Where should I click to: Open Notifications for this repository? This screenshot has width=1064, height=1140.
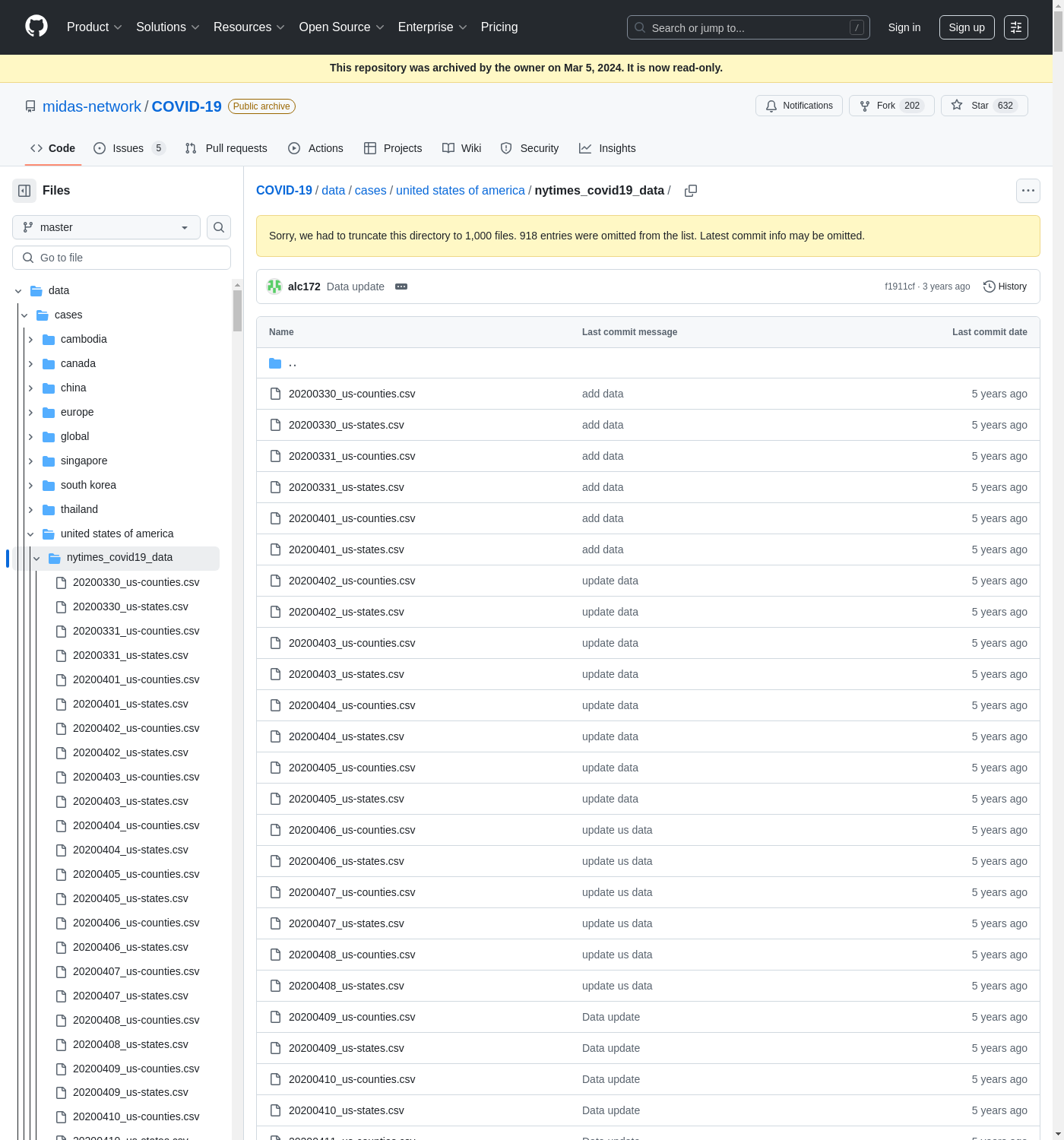[799, 106]
